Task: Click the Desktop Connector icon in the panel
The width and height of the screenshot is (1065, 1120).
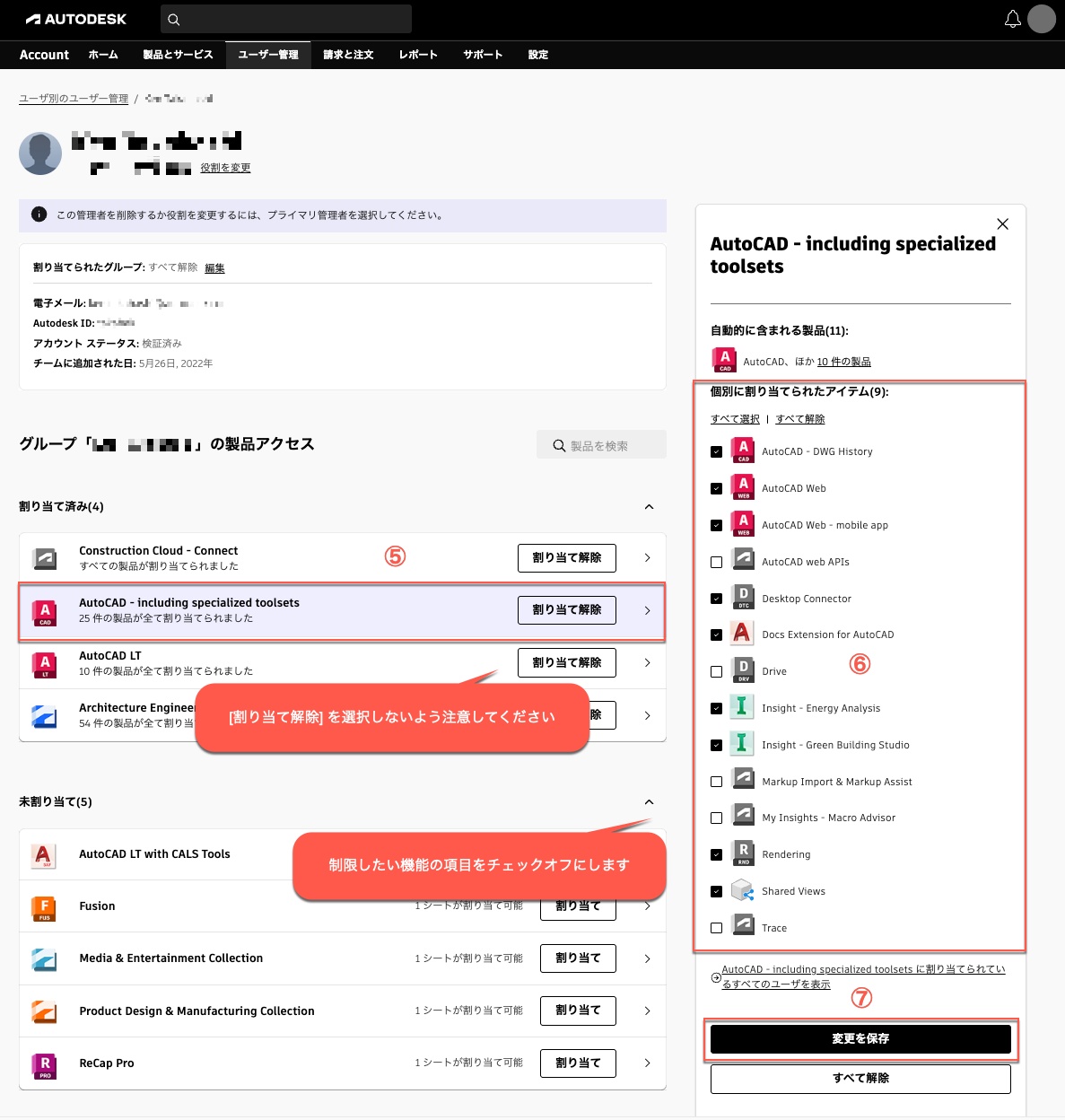Action: (x=743, y=597)
